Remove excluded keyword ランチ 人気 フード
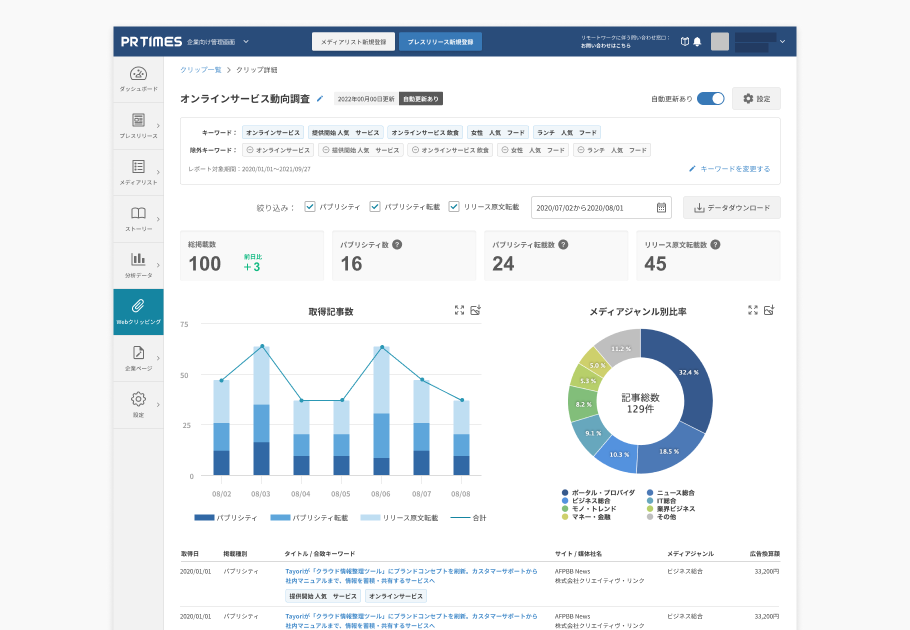 click(x=580, y=150)
